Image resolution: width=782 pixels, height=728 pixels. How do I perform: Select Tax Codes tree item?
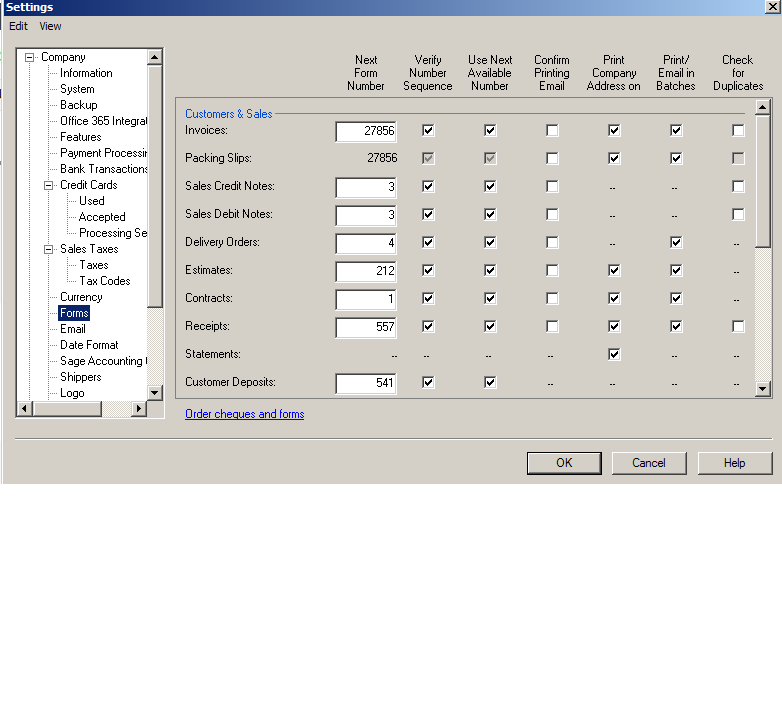(105, 281)
